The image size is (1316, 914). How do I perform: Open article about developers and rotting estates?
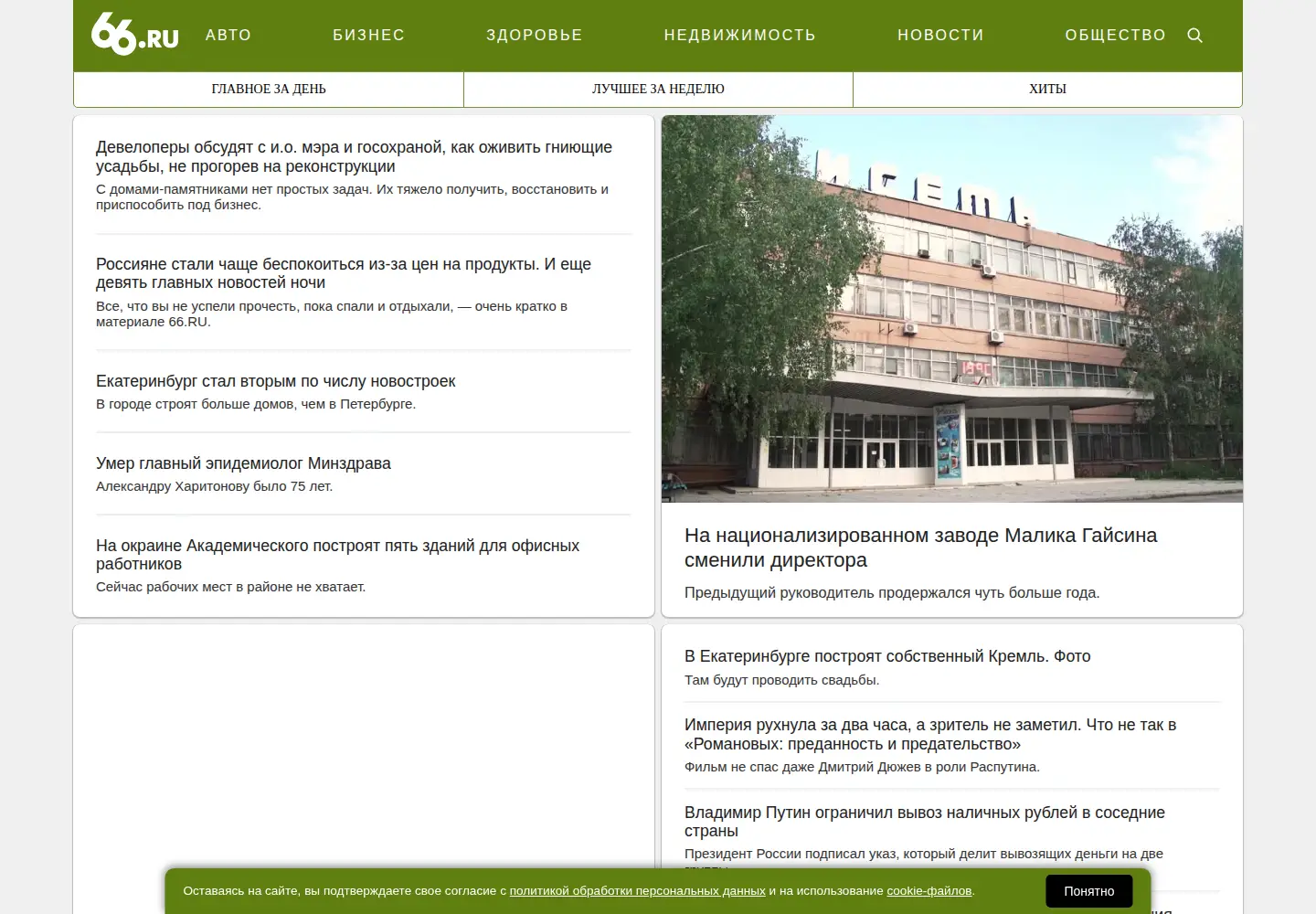[x=354, y=156]
